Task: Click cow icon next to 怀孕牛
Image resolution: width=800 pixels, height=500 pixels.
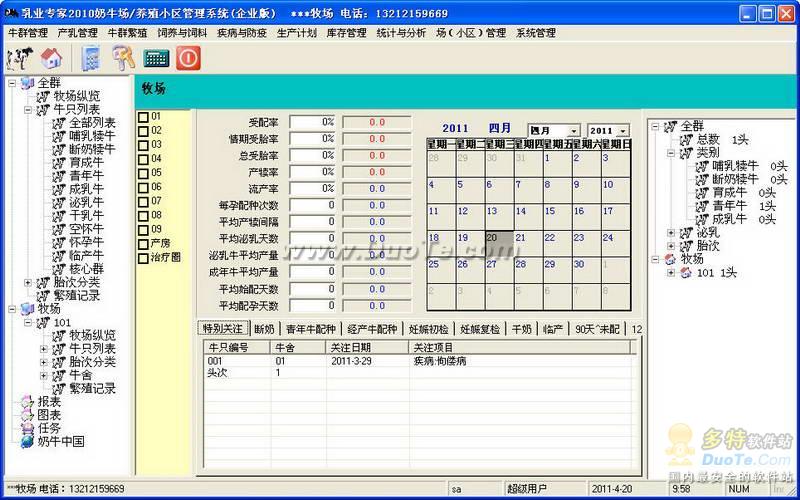Action: [59, 242]
